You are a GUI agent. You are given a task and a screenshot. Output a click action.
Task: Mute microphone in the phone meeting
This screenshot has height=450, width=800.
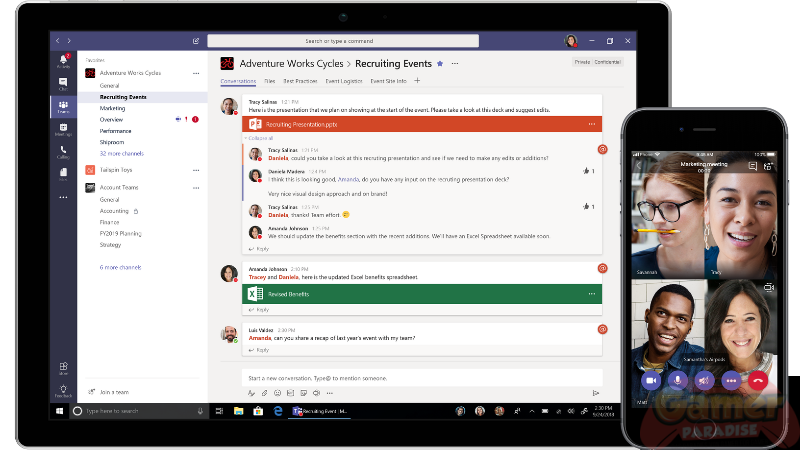point(677,380)
